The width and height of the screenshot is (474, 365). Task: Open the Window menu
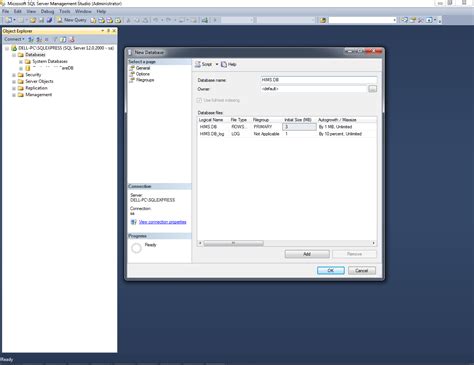[x=83, y=11]
